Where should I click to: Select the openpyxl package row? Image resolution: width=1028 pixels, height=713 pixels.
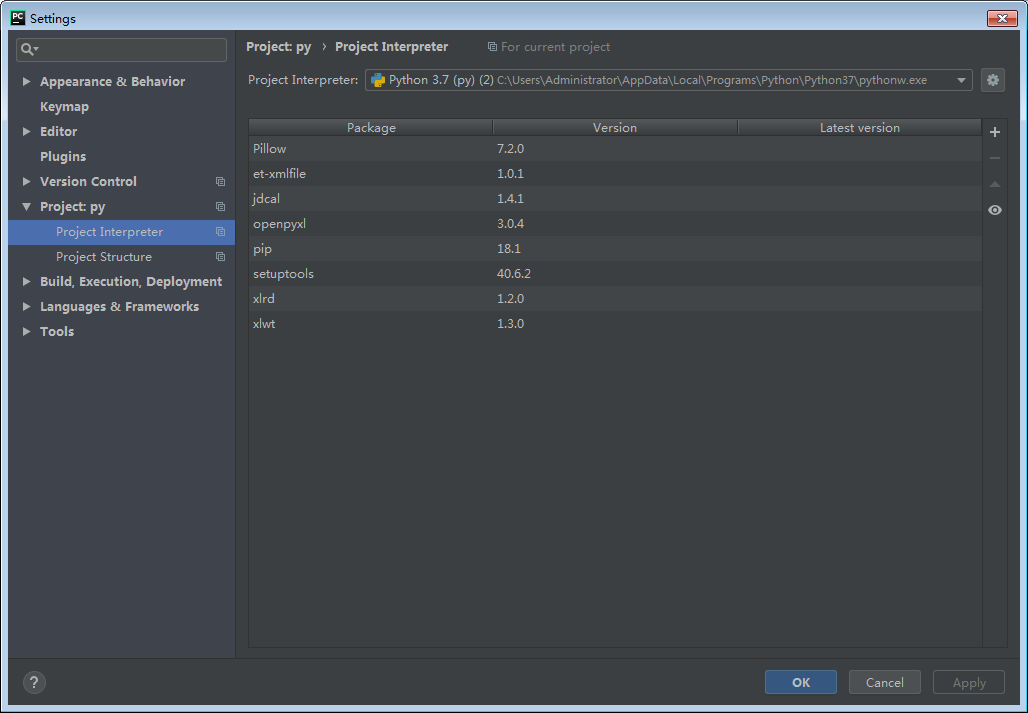615,223
